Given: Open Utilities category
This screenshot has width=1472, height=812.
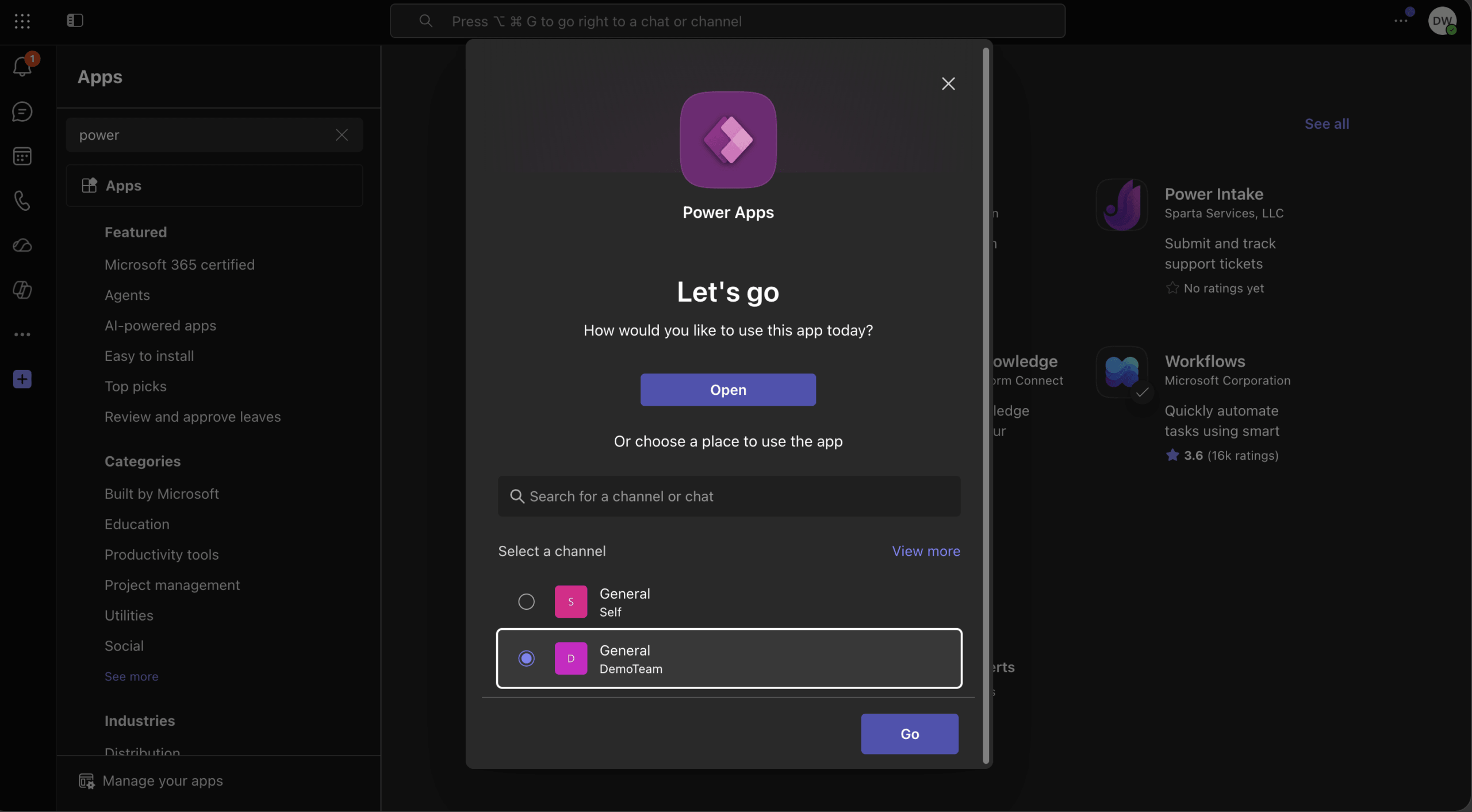Looking at the screenshot, I should 129,616.
